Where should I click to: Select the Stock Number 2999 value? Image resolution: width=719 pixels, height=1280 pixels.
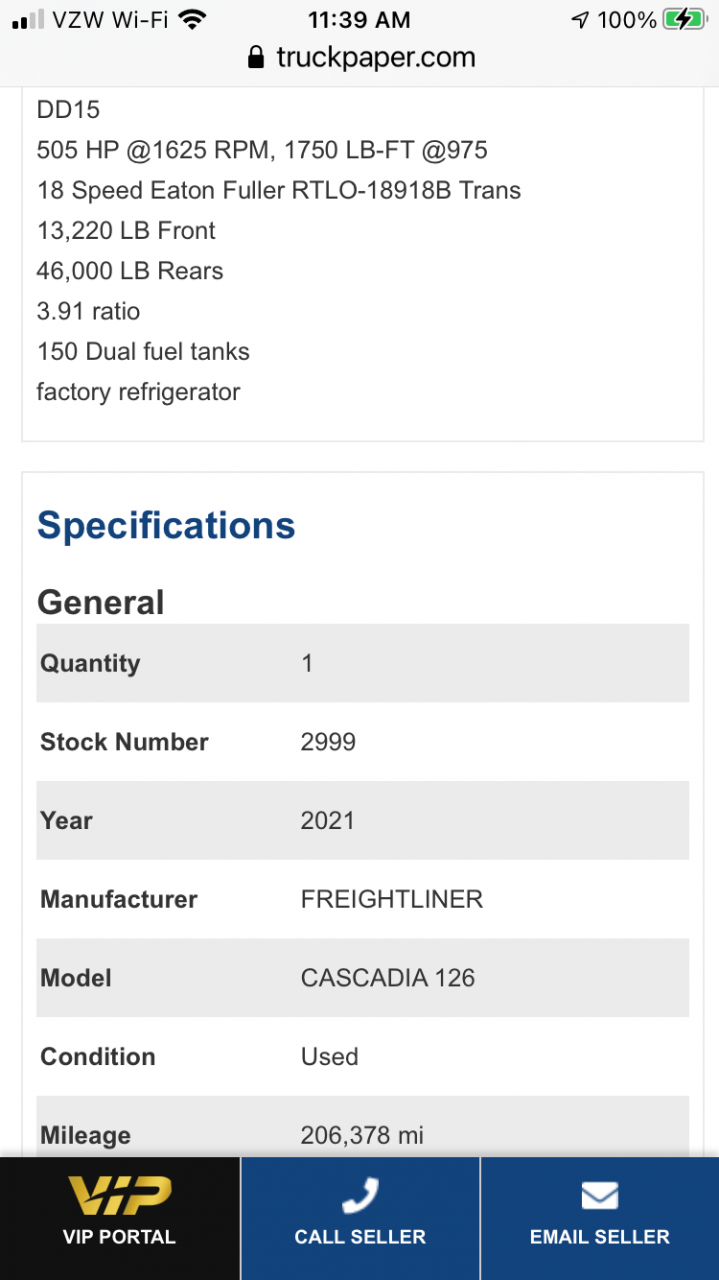(x=328, y=742)
